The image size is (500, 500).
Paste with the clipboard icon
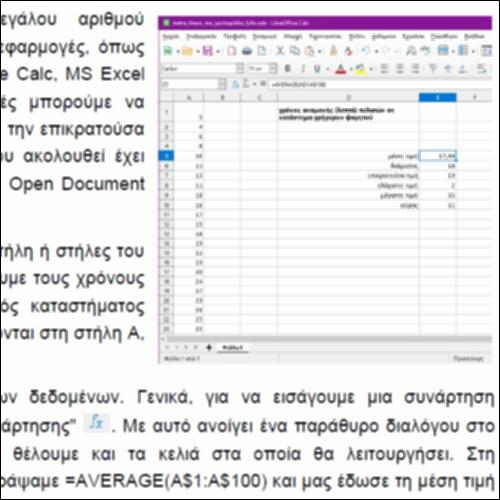tap(310, 51)
